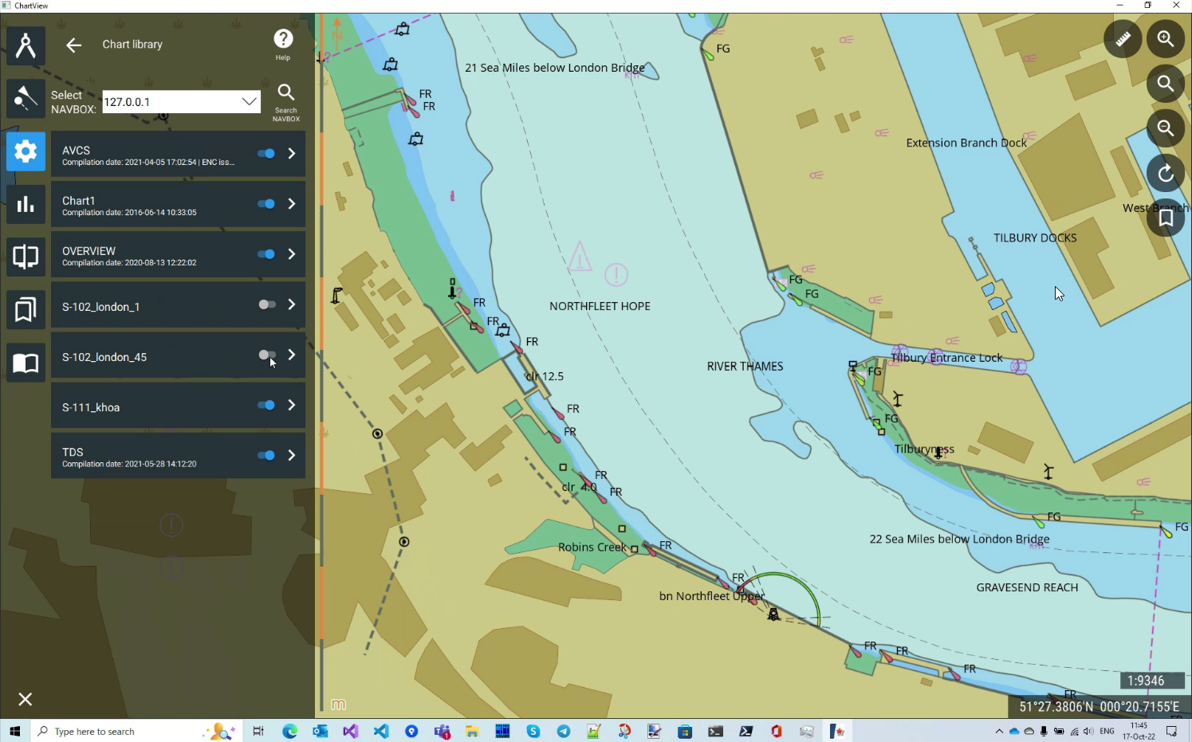This screenshot has width=1192, height=742.
Task: Select the dividers/route planning tool
Action: coord(25,46)
